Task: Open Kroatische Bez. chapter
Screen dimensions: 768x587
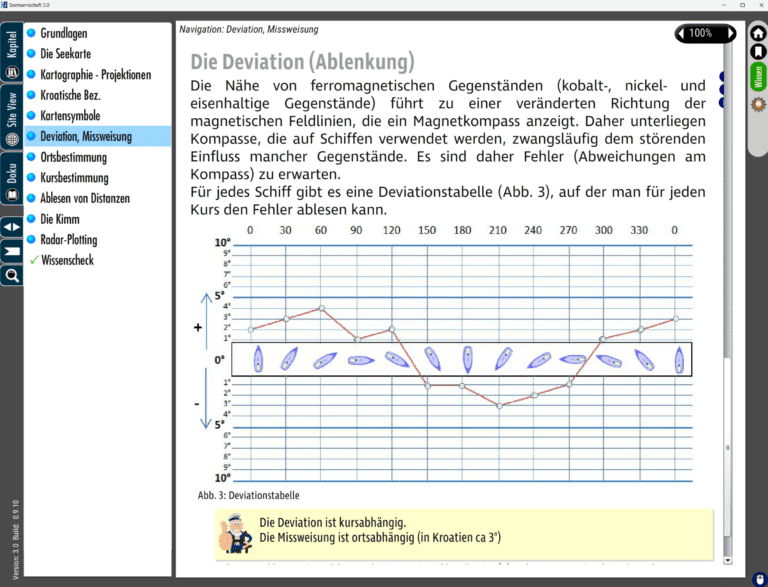Action: click(70, 95)
